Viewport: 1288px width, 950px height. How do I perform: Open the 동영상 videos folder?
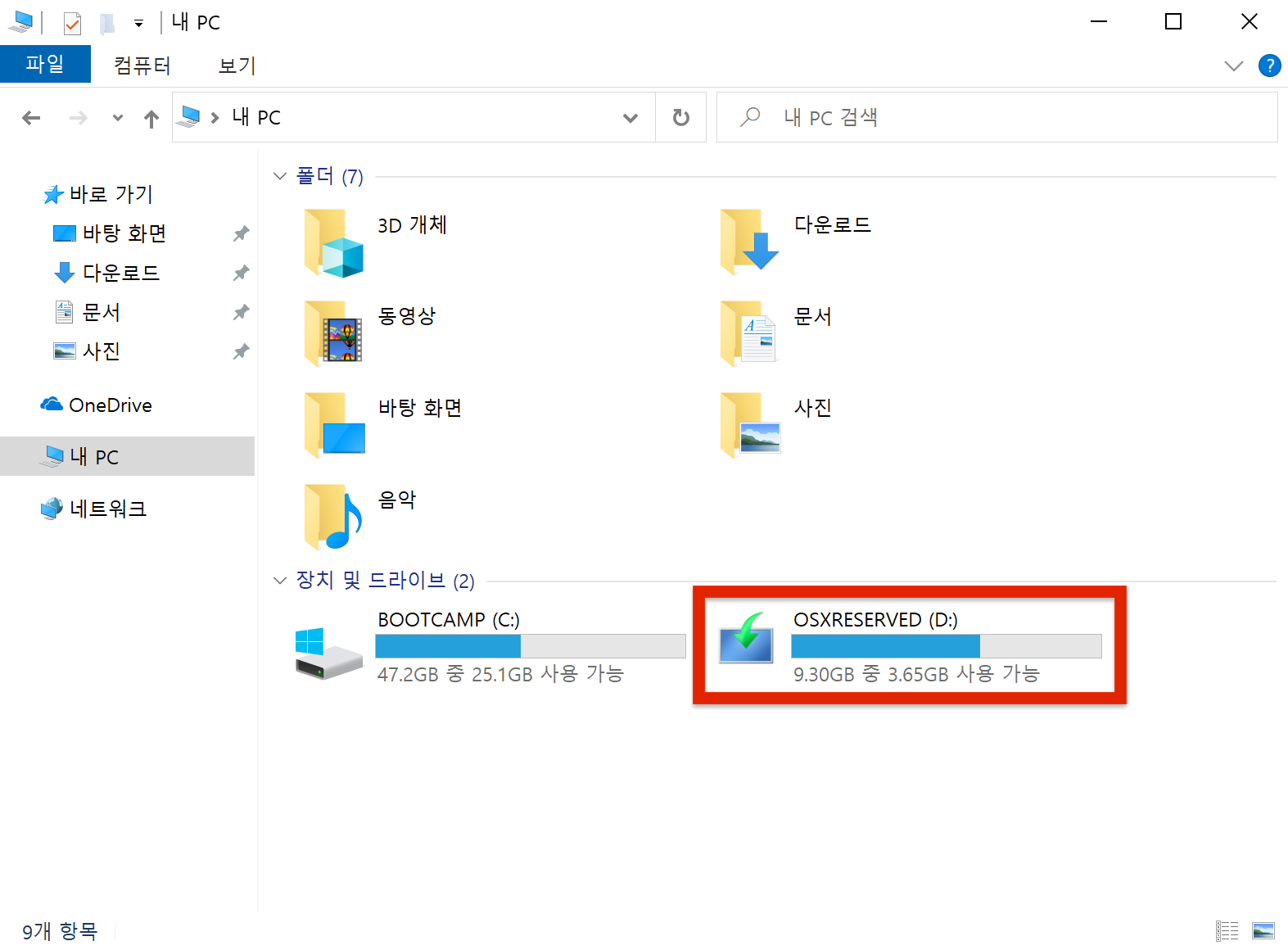point(333,334)
